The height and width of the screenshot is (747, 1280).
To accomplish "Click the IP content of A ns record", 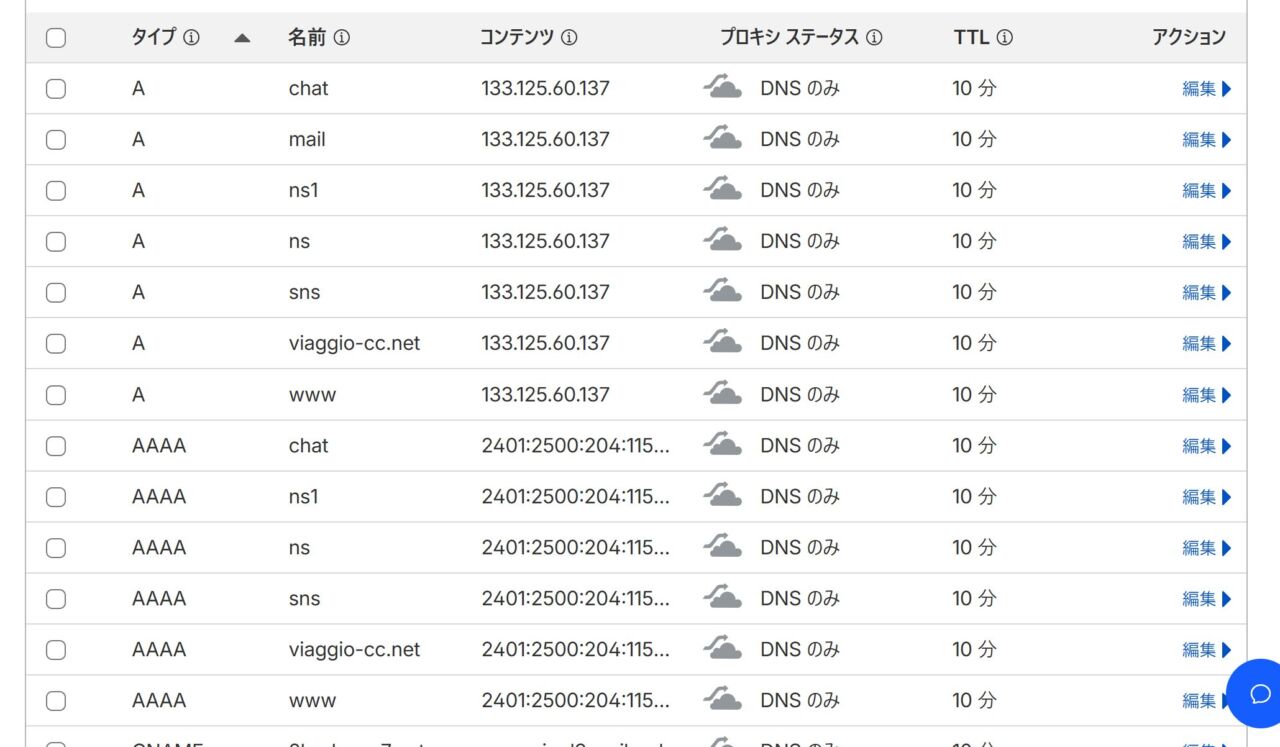I will click(x=545, y=242).
